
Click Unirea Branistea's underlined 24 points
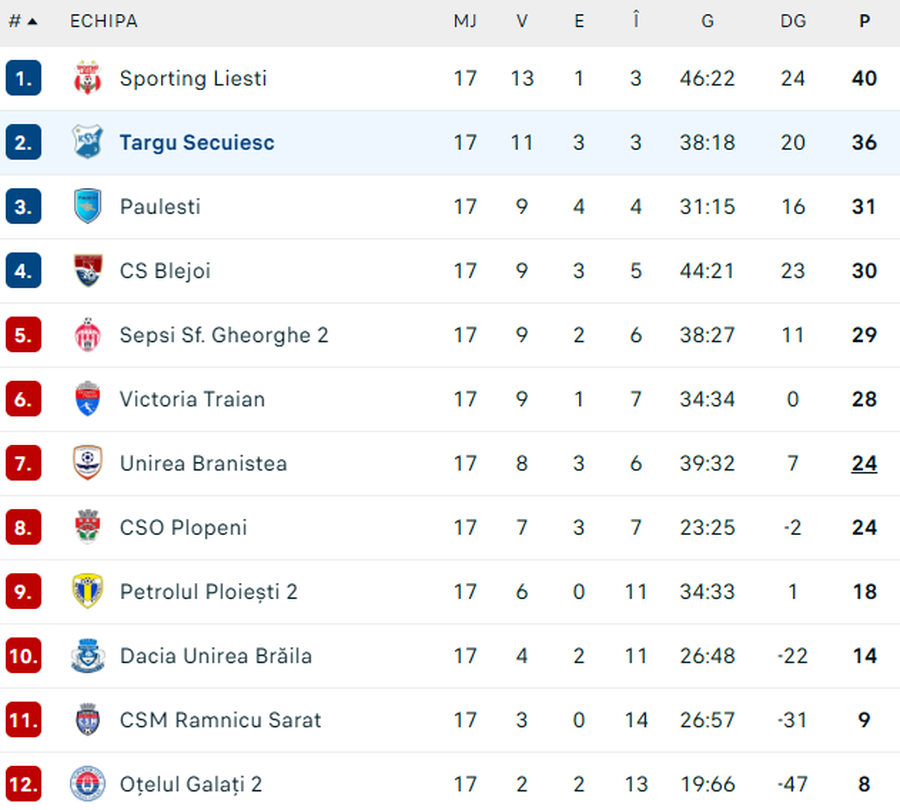[x=864, y=463]
